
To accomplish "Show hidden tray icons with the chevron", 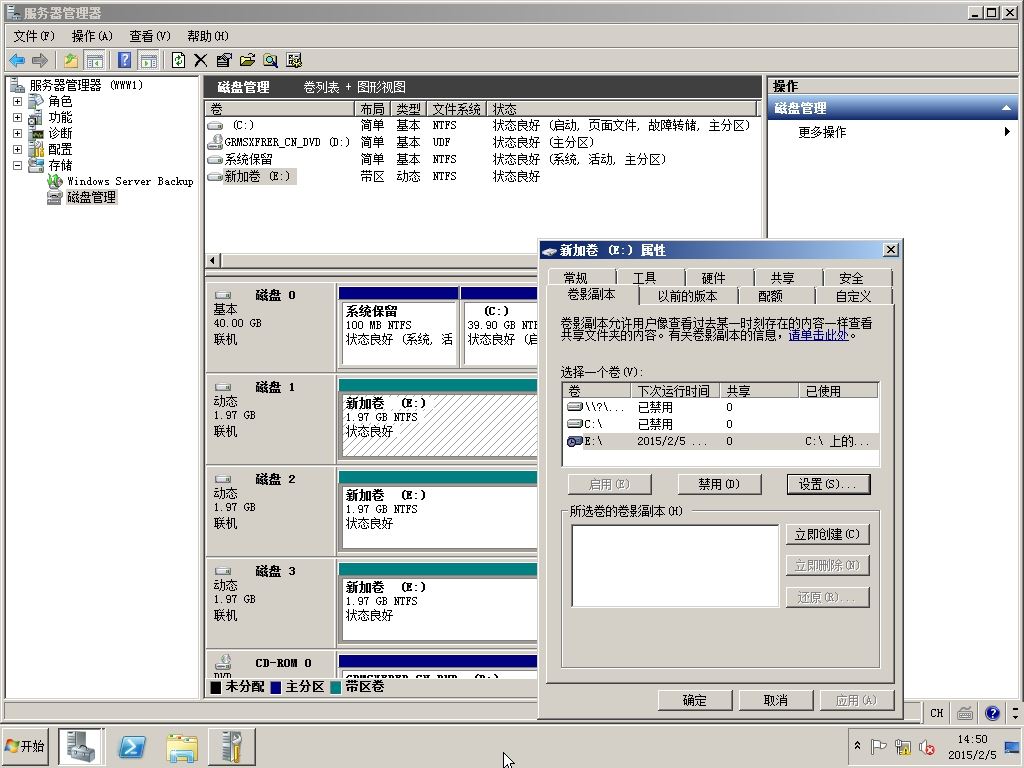I will (857, 746).
